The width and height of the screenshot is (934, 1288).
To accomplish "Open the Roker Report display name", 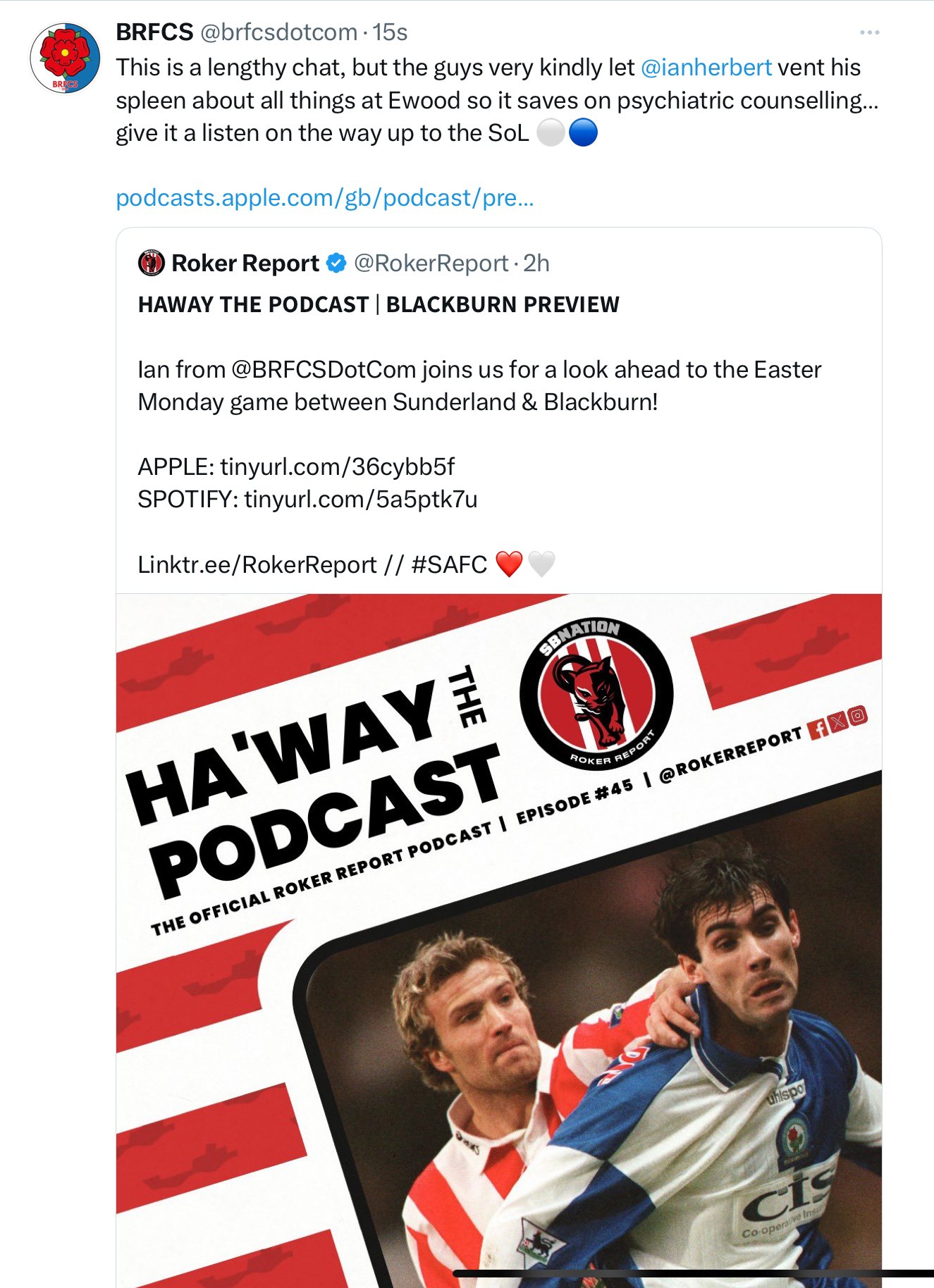I will click(245, 264).
